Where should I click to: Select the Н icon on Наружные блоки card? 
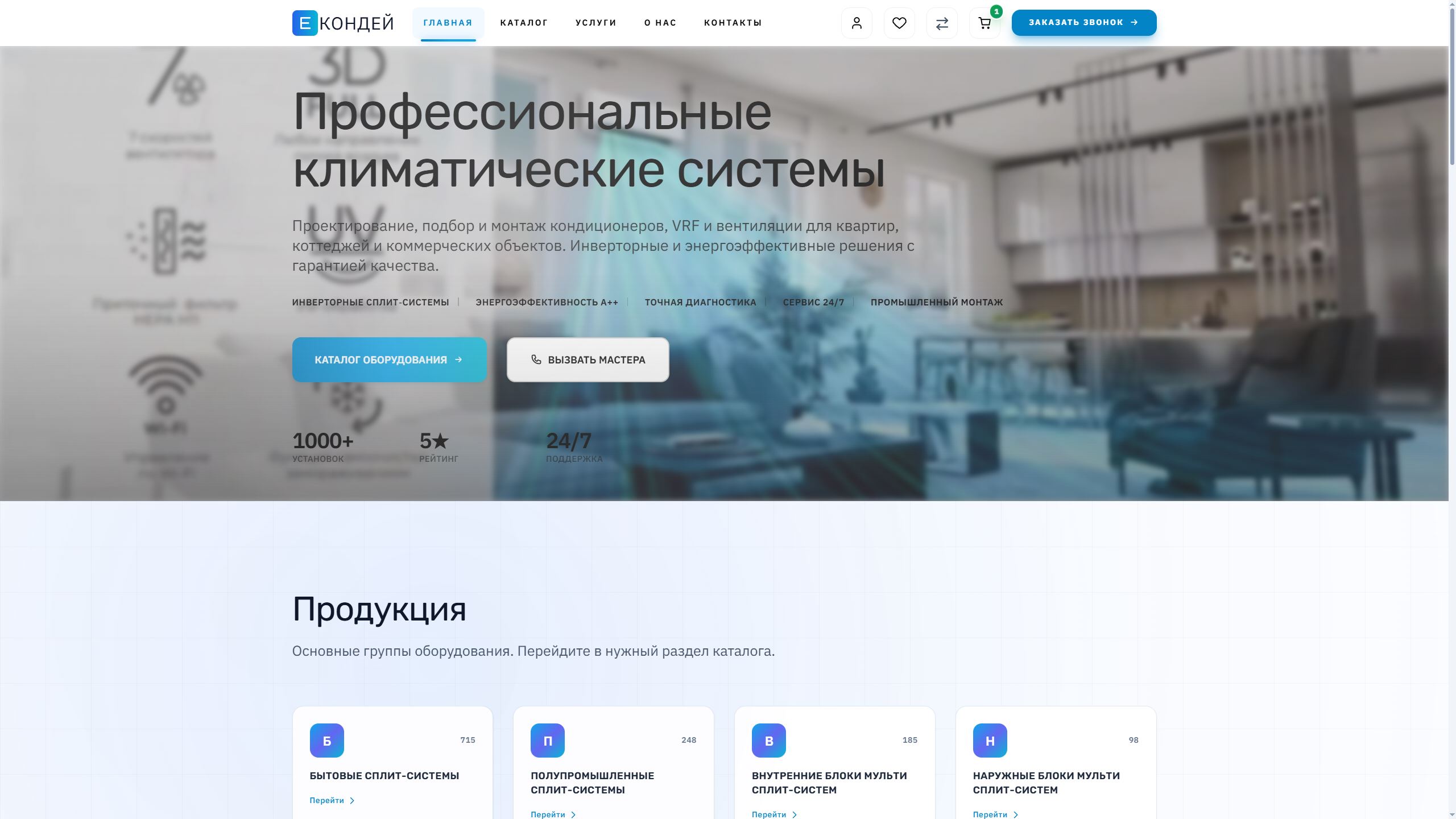pos(990,741)
